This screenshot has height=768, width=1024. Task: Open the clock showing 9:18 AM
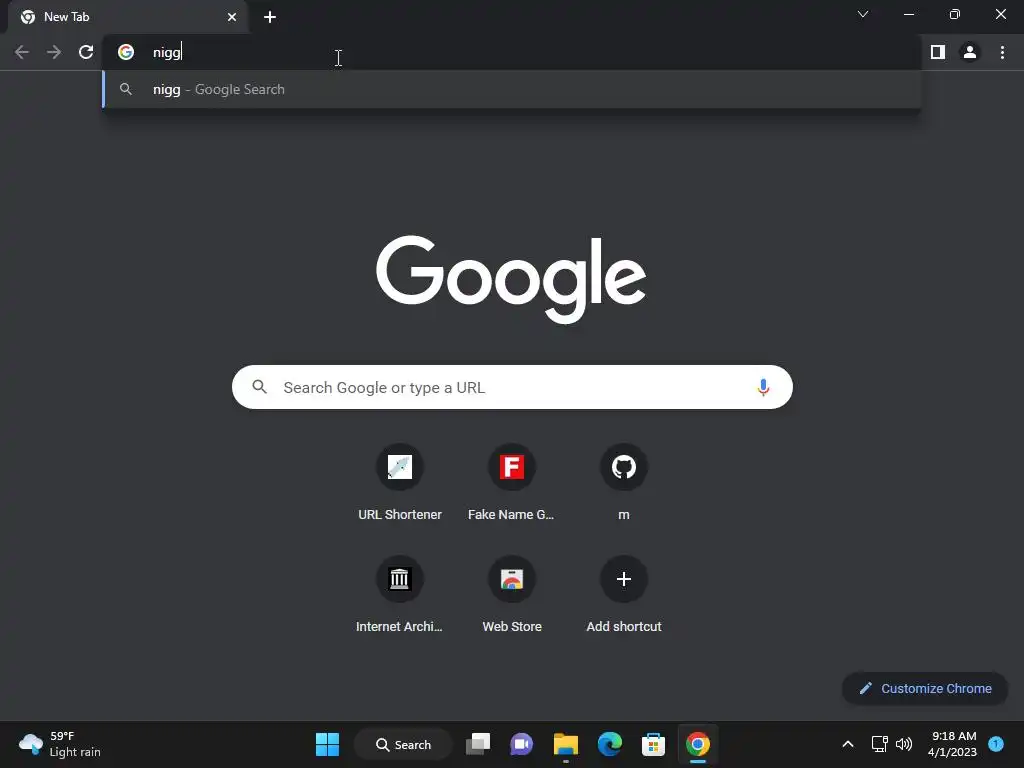click(x=953, y=744)
